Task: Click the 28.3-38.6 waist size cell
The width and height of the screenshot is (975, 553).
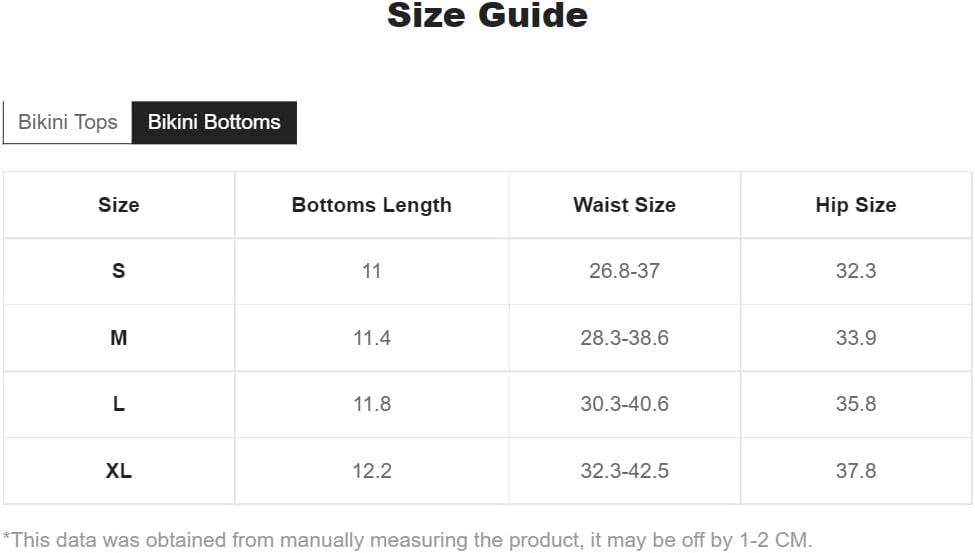Action: tap(624, 338)
